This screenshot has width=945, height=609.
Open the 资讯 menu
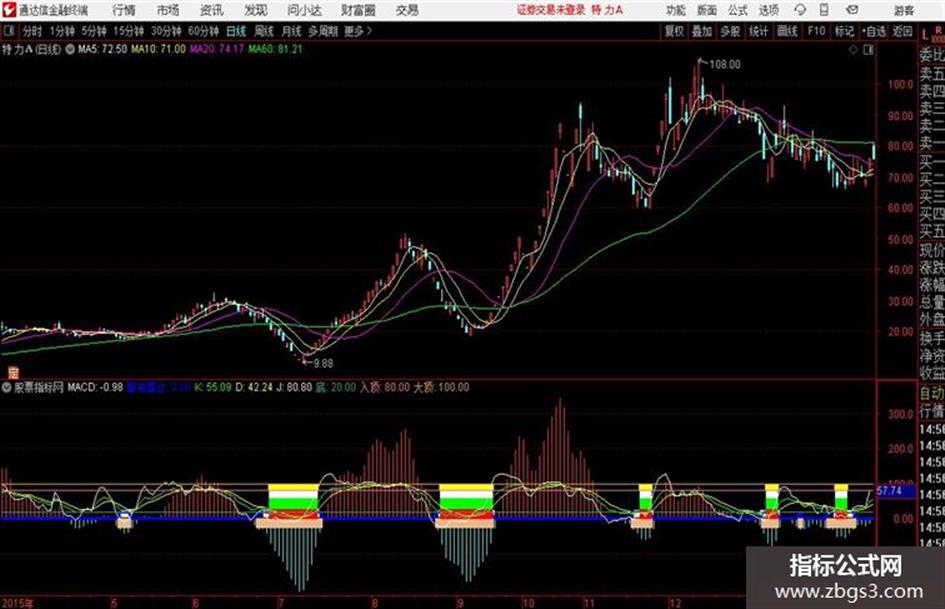point(212,10)
